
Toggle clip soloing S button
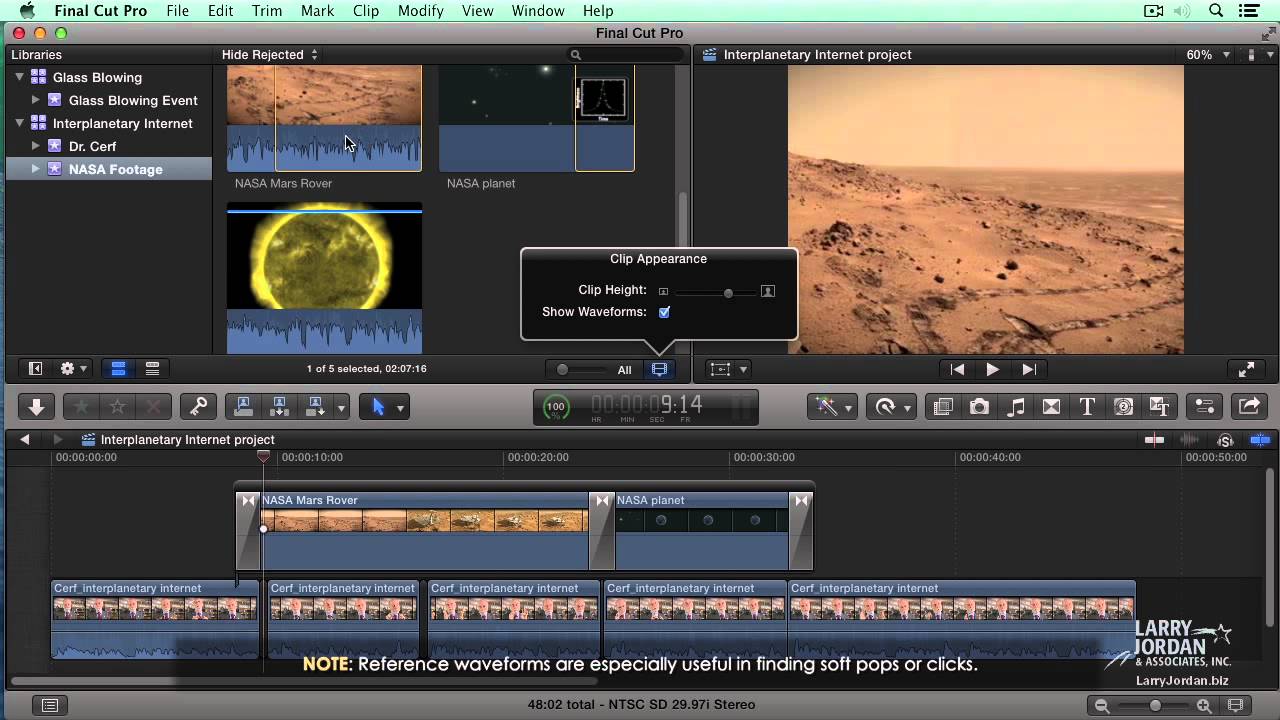point(1225,440)
